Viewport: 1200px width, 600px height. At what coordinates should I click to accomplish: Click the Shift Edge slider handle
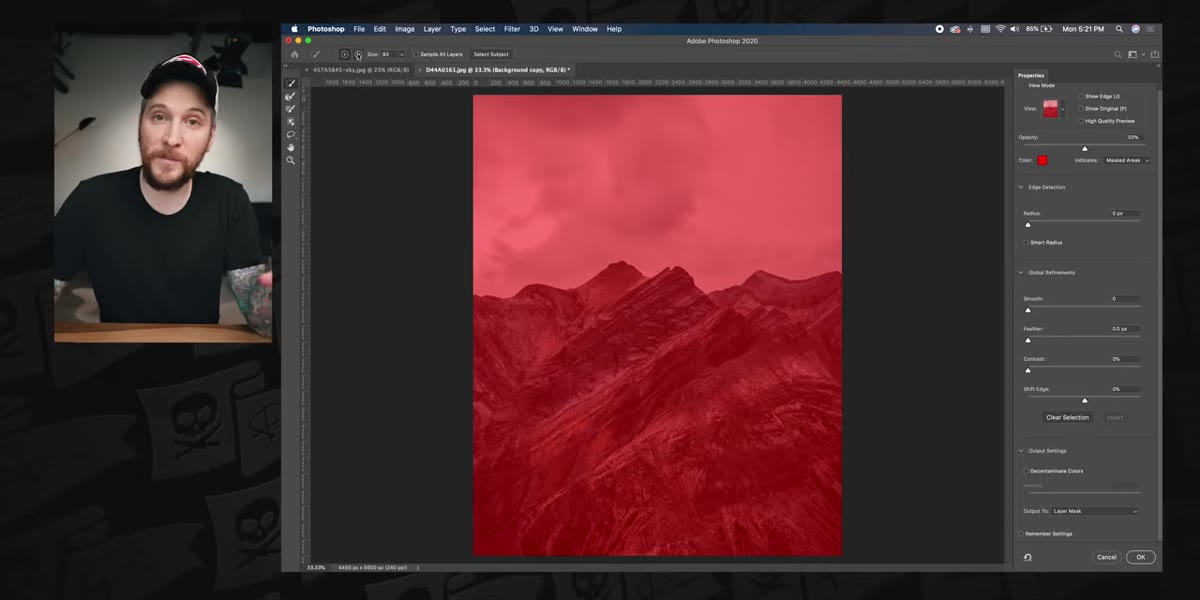[1085, 401]
